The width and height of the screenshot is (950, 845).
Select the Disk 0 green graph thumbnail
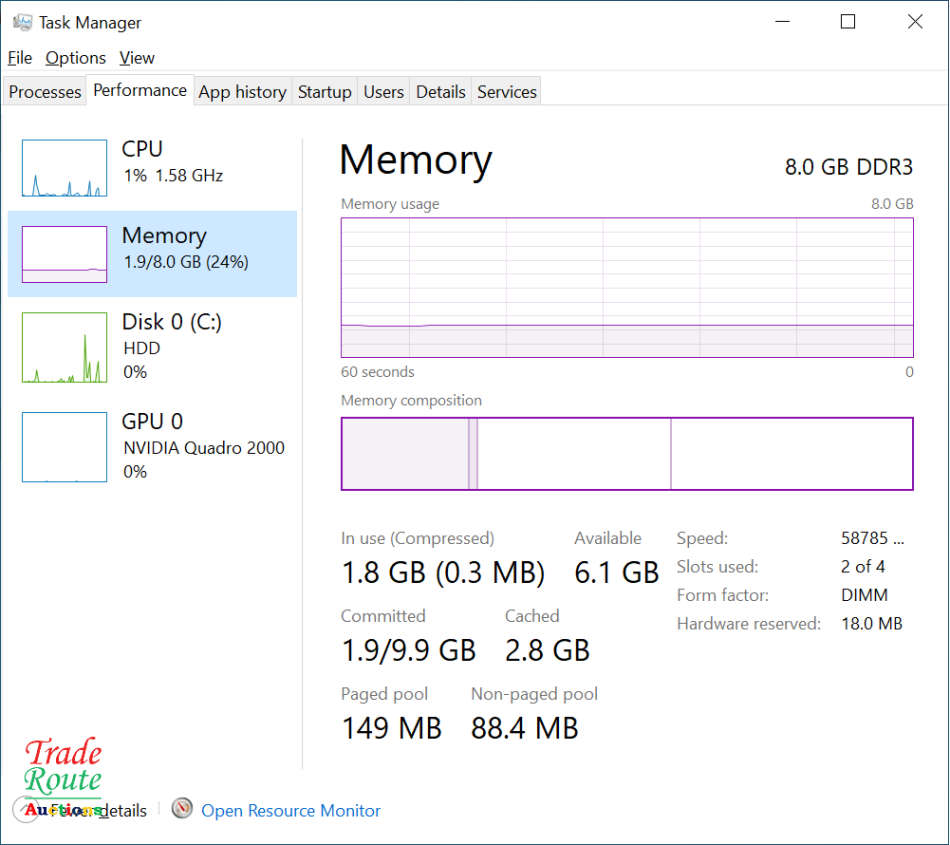coord(64,347)
